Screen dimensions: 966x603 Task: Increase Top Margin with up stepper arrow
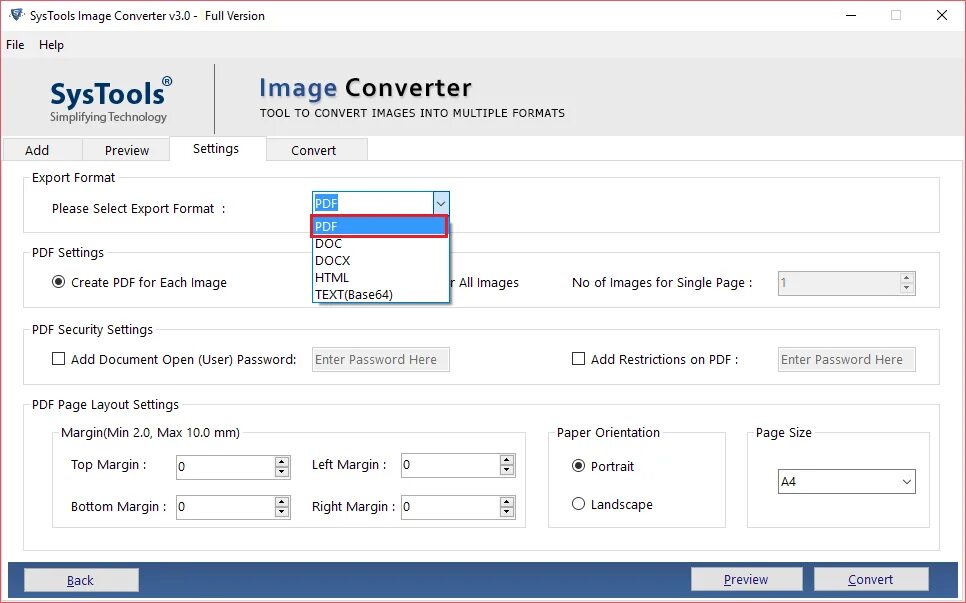[282, 461]
